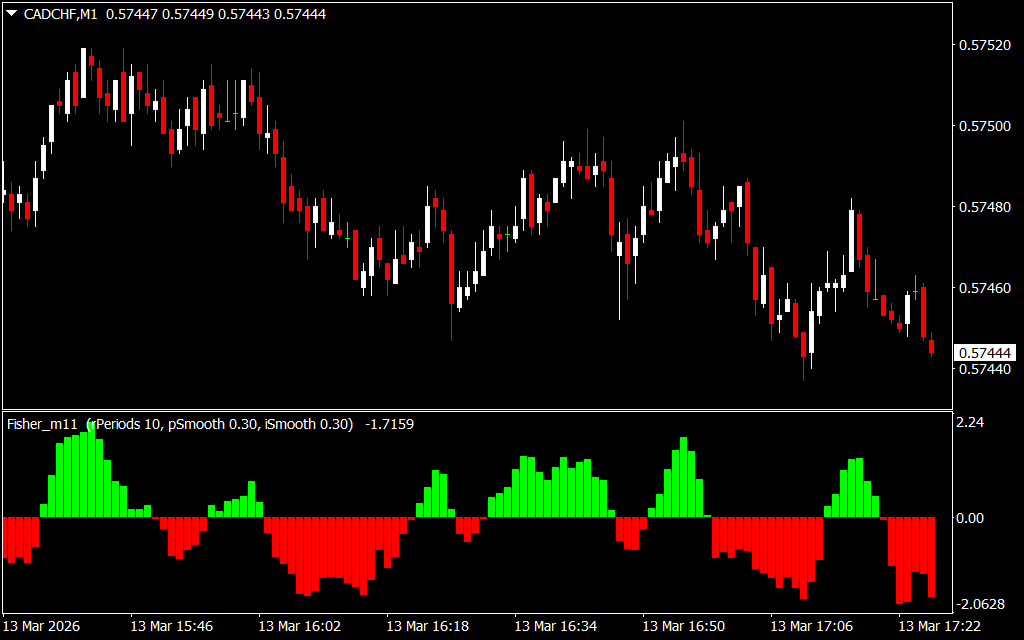Click the highlighted current price label 0.57444

[x=986, y=353]
